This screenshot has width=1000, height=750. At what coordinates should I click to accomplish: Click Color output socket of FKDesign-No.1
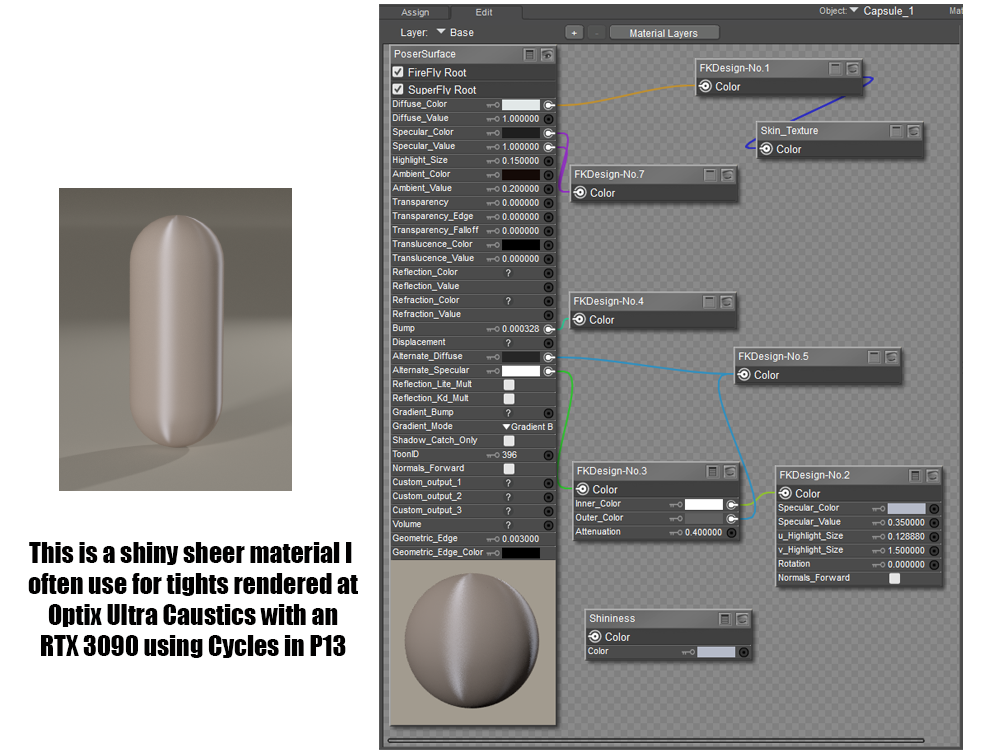pyautogui.click(x=705, y=86)
